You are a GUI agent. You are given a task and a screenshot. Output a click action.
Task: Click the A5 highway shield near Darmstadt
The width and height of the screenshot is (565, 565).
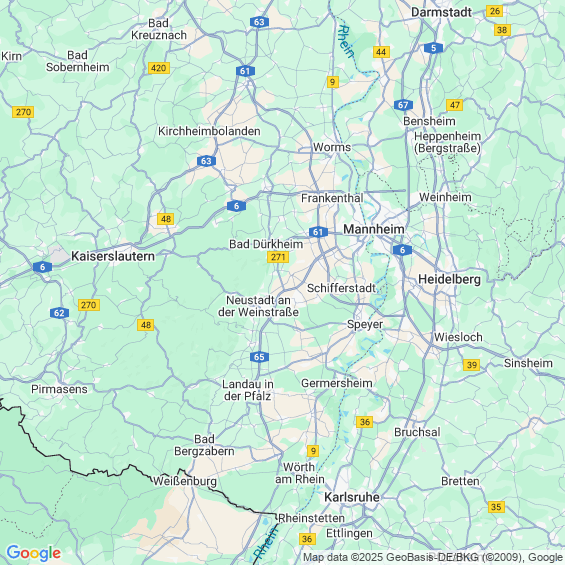click(x=433, y=48)
